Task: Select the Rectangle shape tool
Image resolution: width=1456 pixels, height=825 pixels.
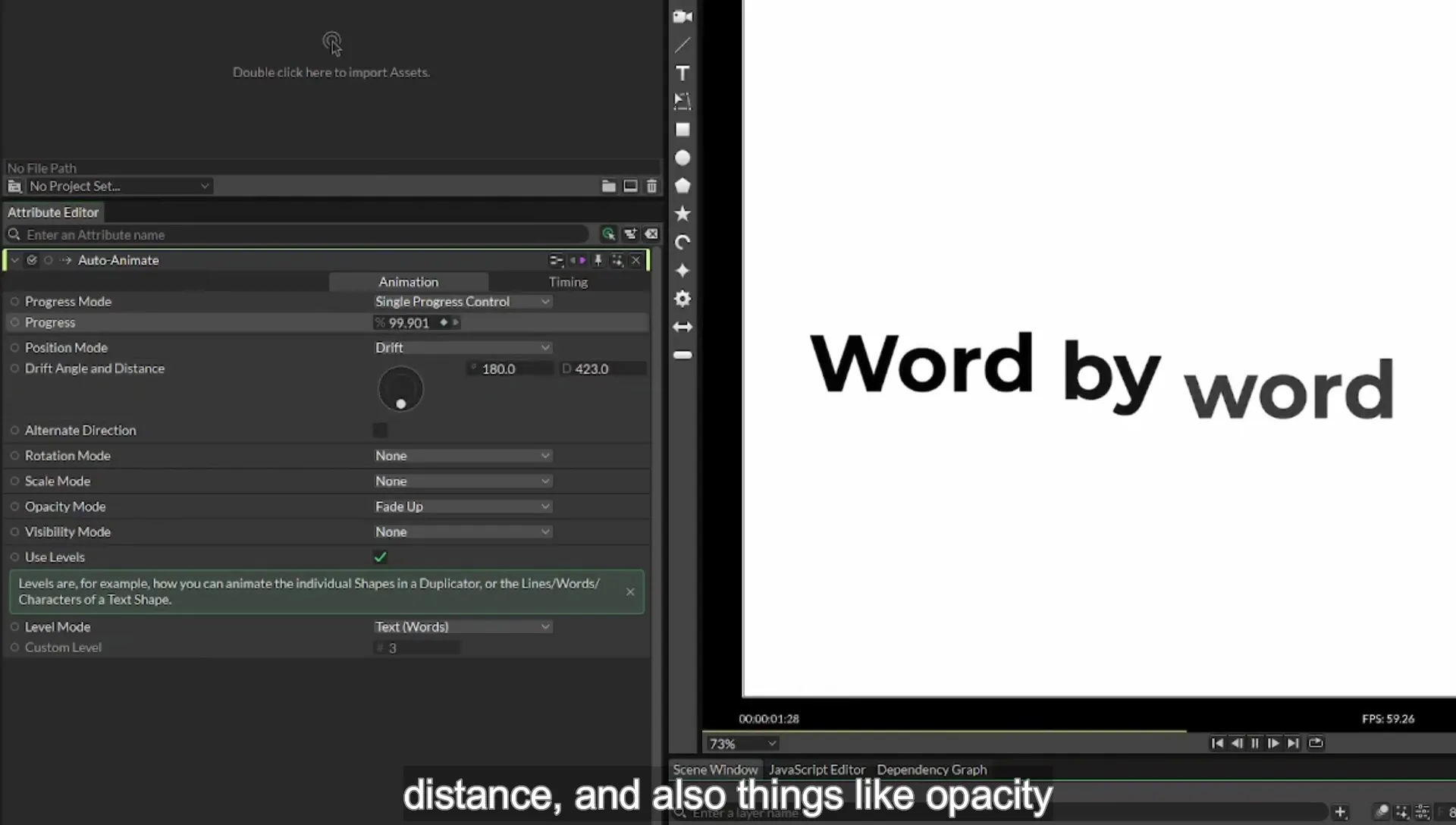Action: [682, 130]
